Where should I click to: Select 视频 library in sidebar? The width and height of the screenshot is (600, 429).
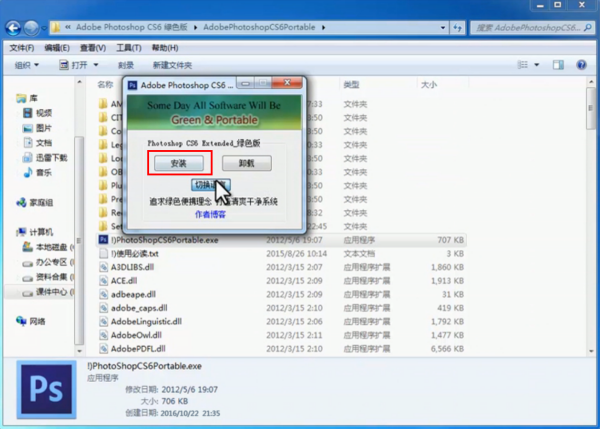click(38, 113)
